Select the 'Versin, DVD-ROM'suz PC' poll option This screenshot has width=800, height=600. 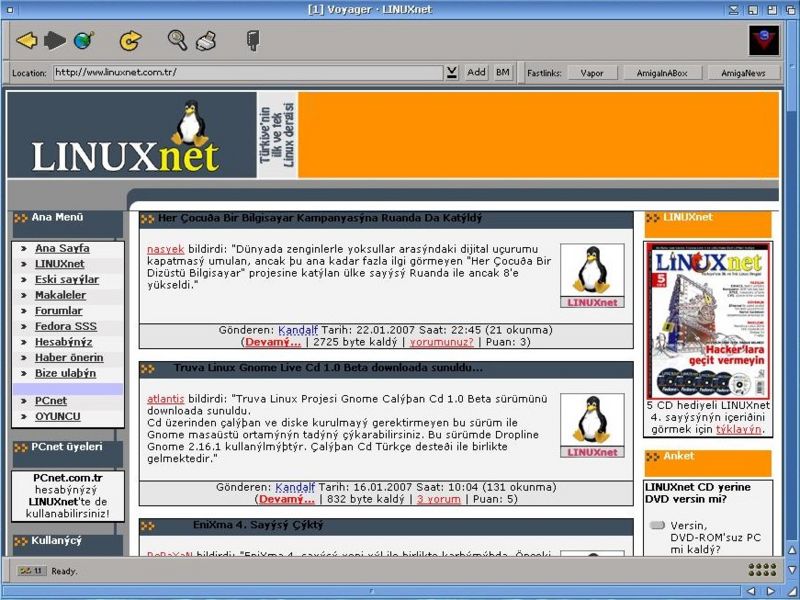click(657, 525)
